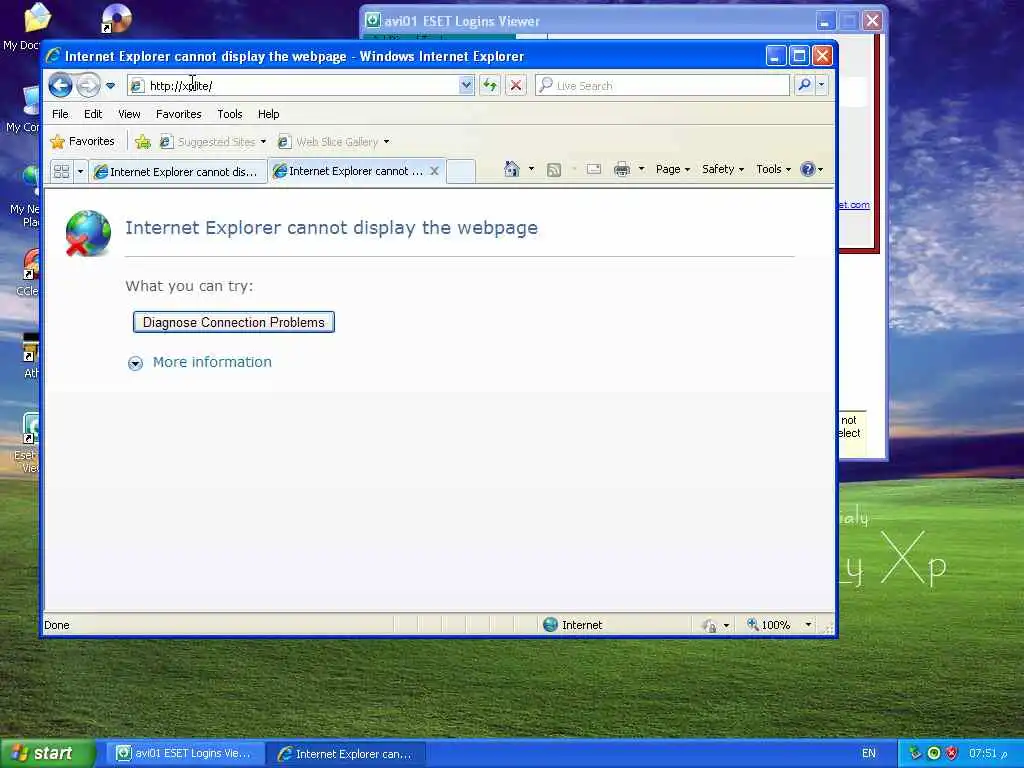Expand the Home button dropdown arrow
The image size is (1024, 768).
531,169
